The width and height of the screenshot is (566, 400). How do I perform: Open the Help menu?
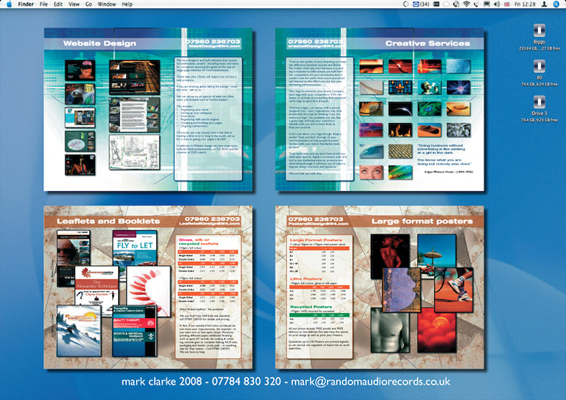pos(127,4)
